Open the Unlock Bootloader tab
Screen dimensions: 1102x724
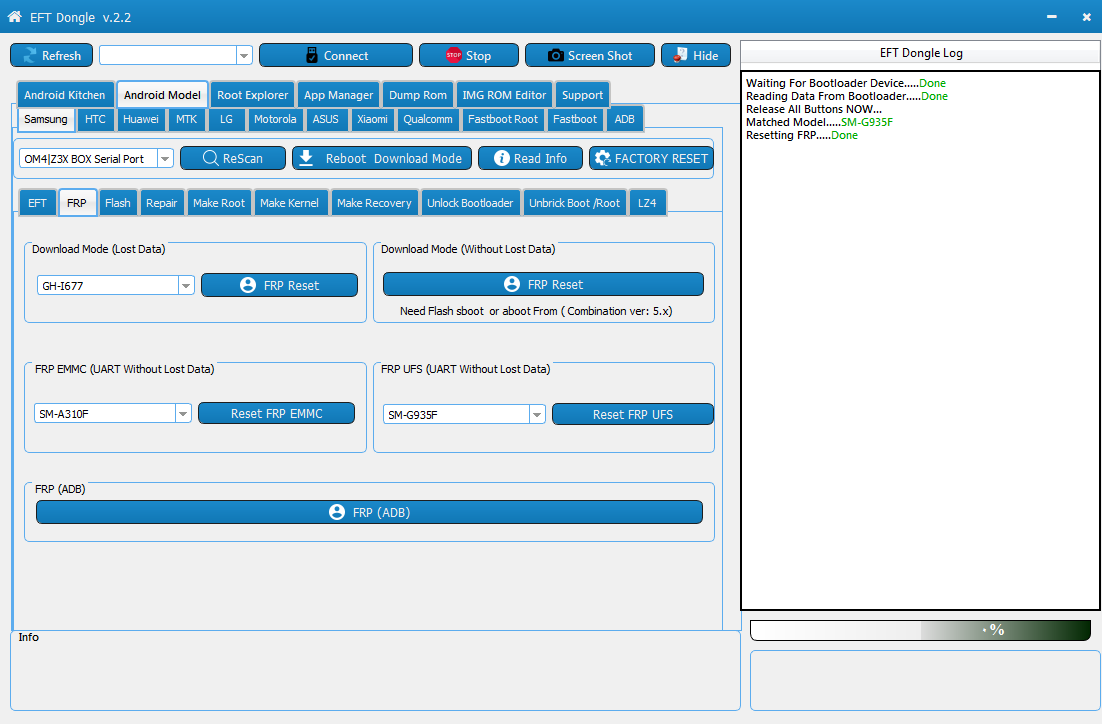(470, 203)
